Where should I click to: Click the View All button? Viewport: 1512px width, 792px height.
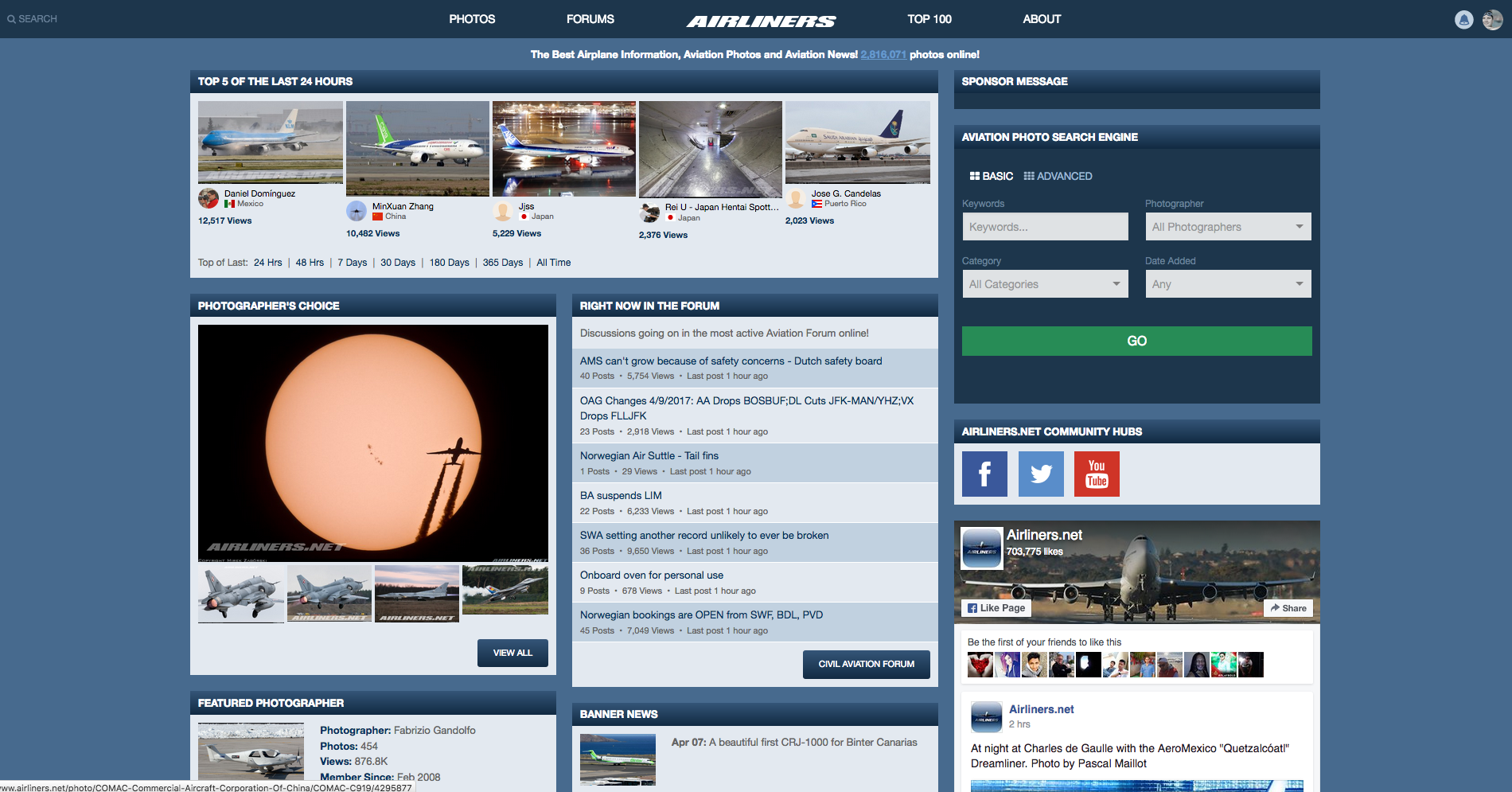[512, 653]
